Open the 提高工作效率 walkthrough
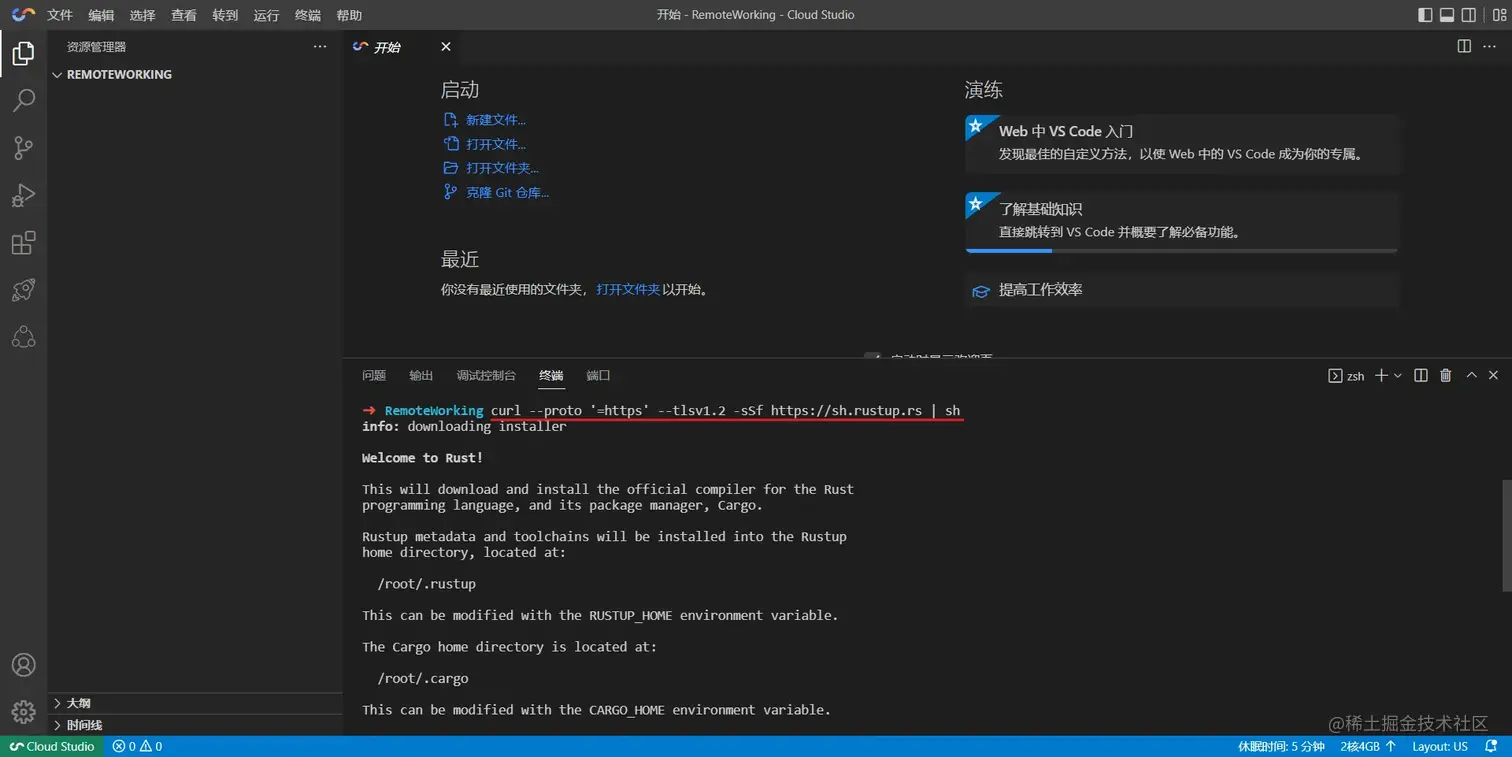The height and width of the screenshot is (757, 1512). point(1181,290)
